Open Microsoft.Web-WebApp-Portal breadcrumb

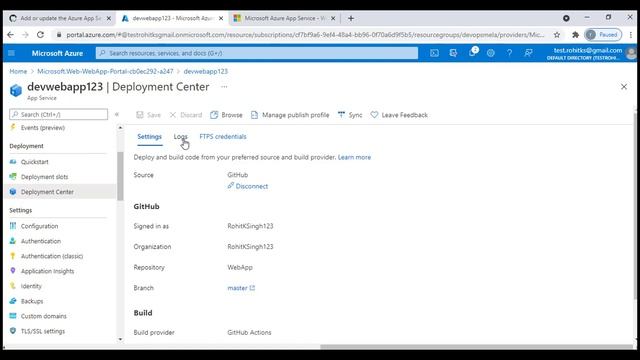105,71
